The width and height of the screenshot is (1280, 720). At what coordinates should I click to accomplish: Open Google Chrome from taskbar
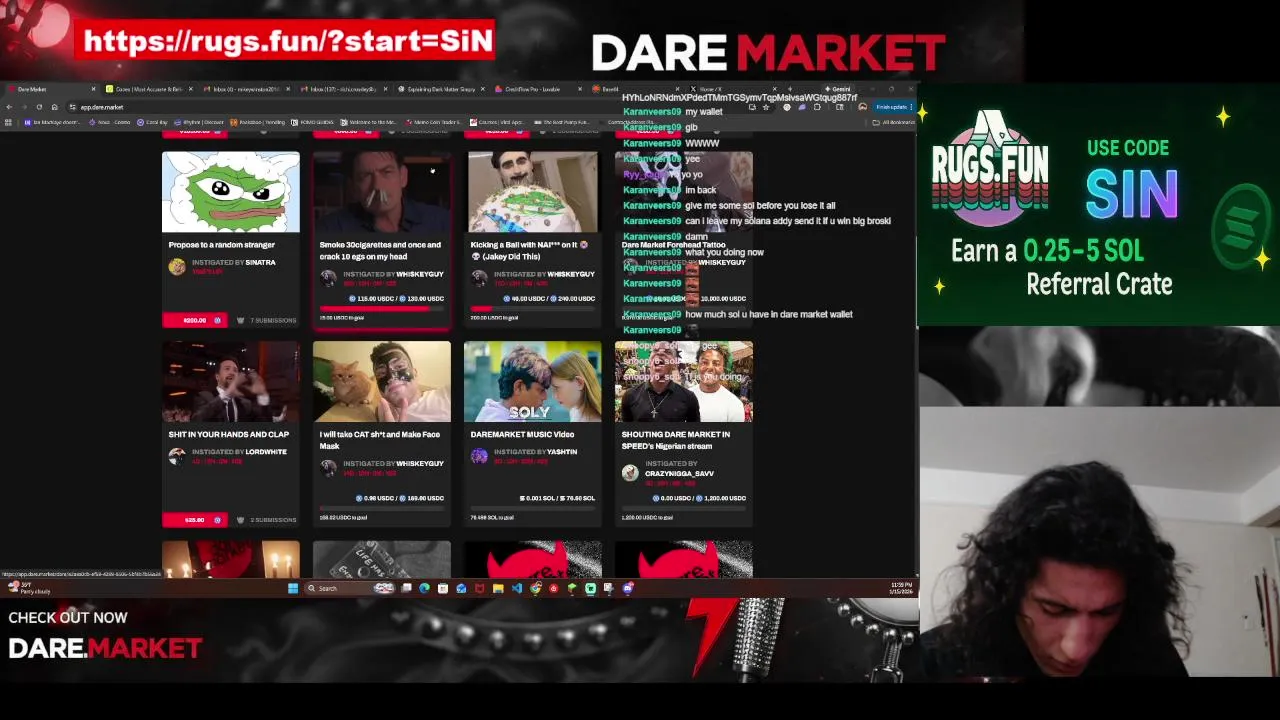[x=535, y=588]
